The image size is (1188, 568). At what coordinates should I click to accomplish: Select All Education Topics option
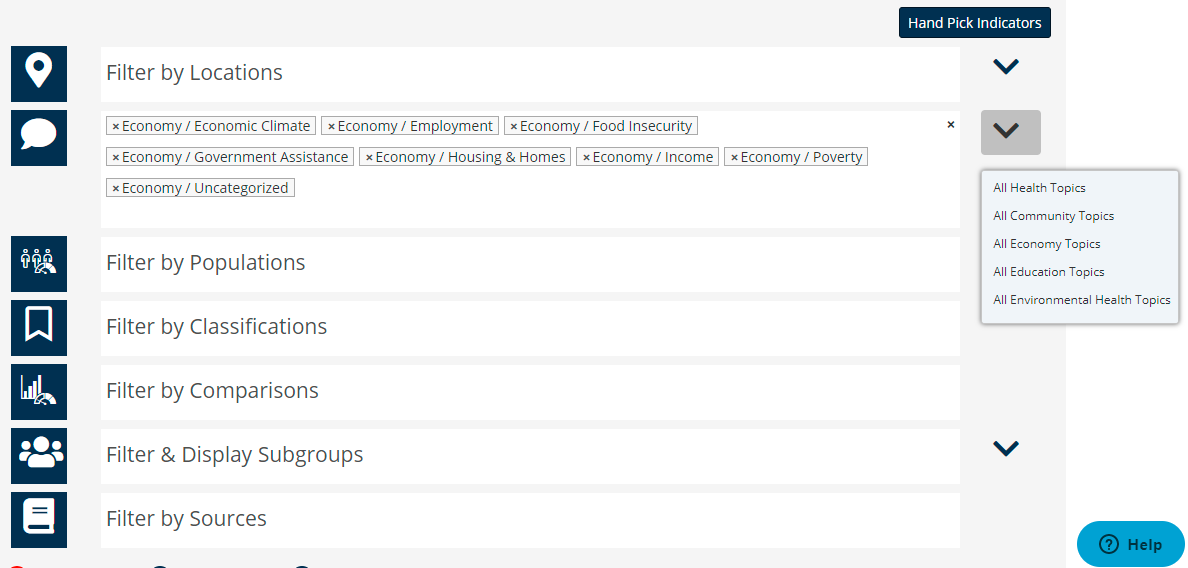(x=1049, y=272)
